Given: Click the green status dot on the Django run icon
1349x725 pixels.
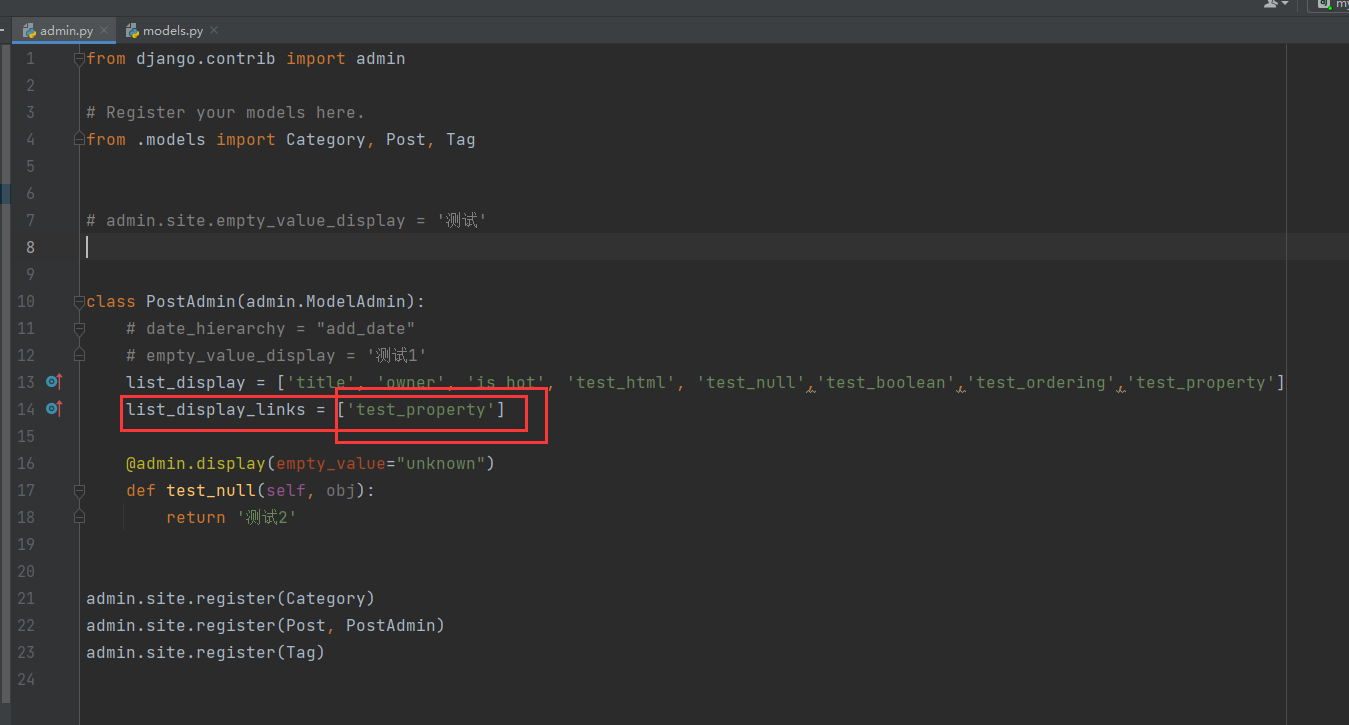Looking at the screenshot, I should (x=1331, y=9).
